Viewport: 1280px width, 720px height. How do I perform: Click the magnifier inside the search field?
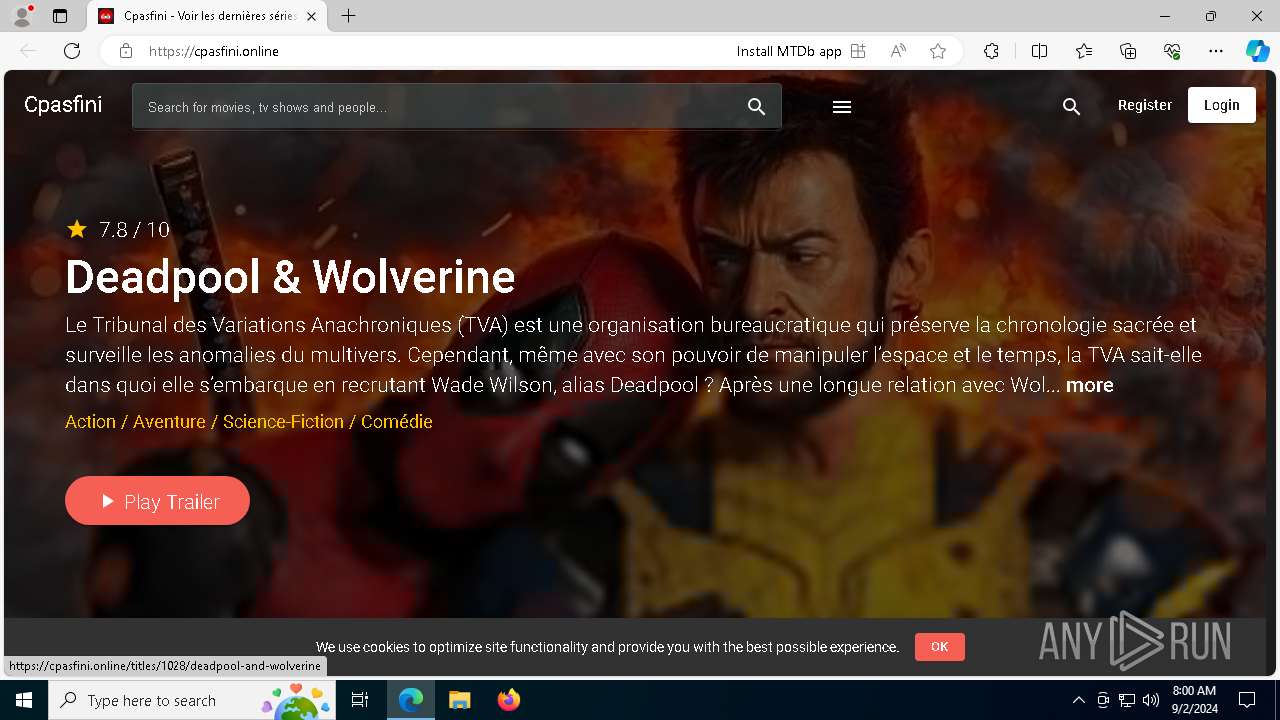click(x=757, y=107)
